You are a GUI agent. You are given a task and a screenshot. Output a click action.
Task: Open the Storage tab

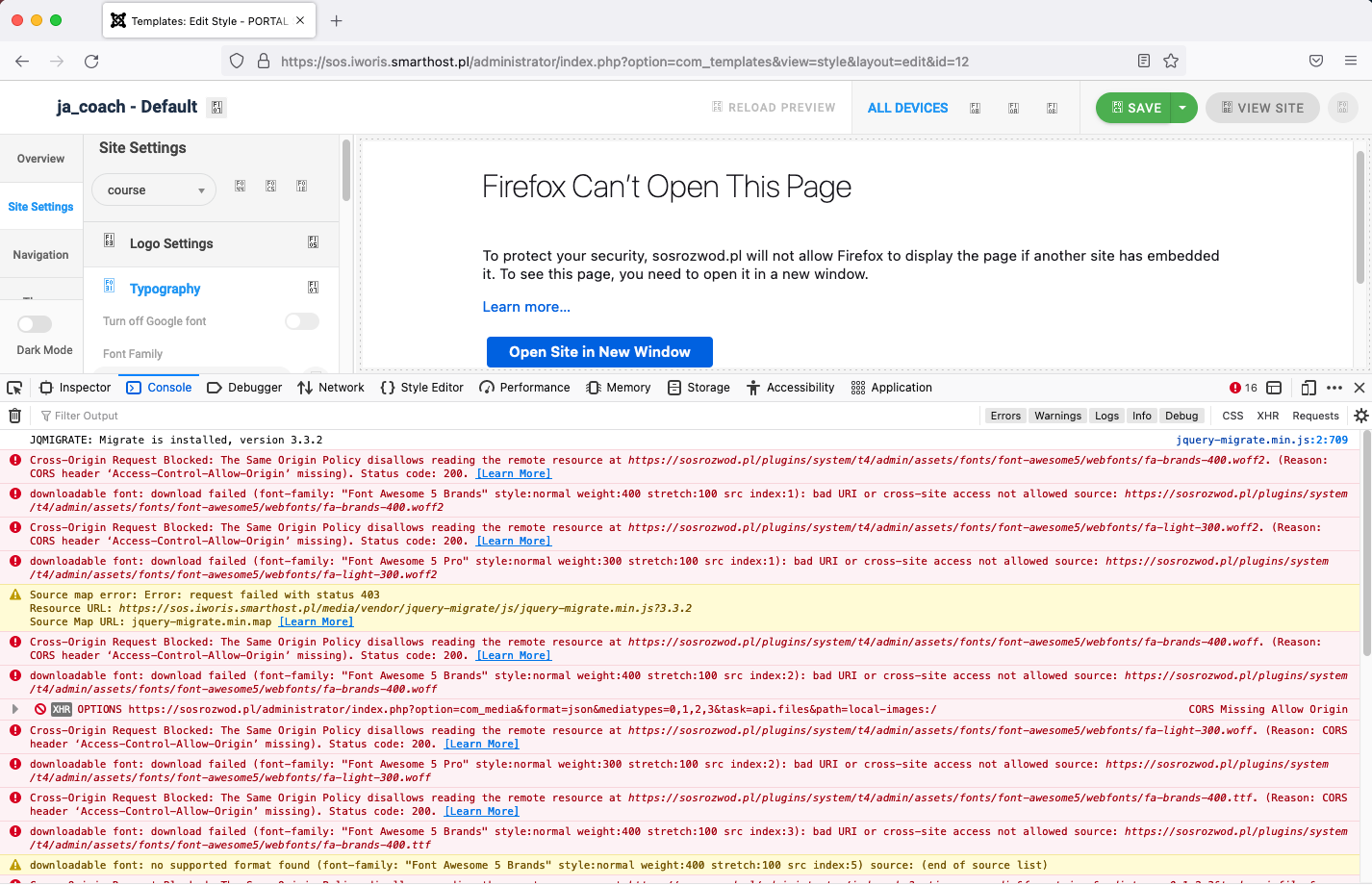699,388
